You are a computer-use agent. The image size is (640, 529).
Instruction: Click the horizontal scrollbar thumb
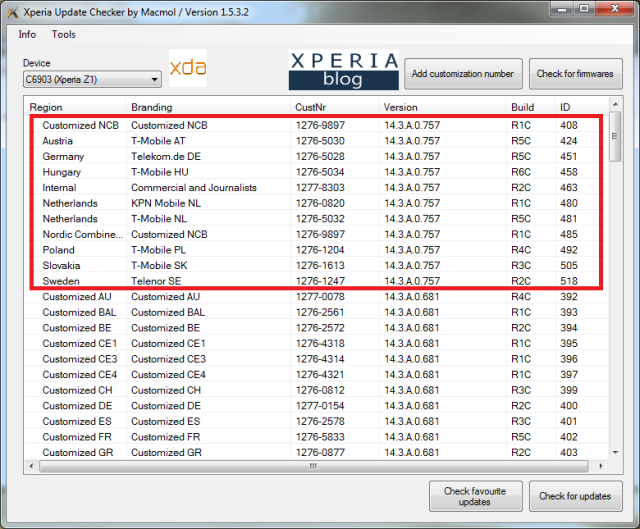pyautogui.click(x=313, y=466)
